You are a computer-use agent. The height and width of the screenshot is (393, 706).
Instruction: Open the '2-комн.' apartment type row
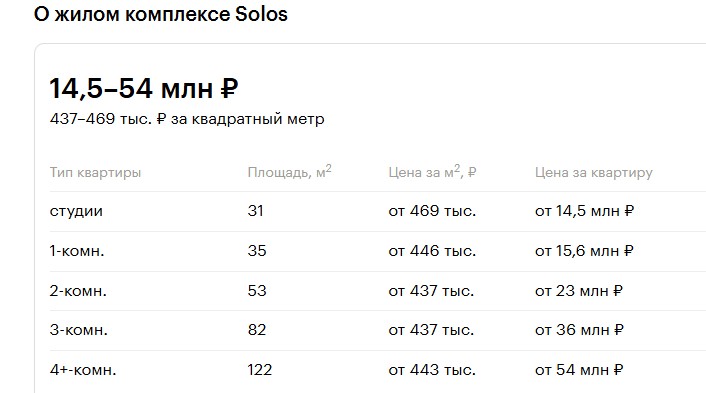coord(378,291)
